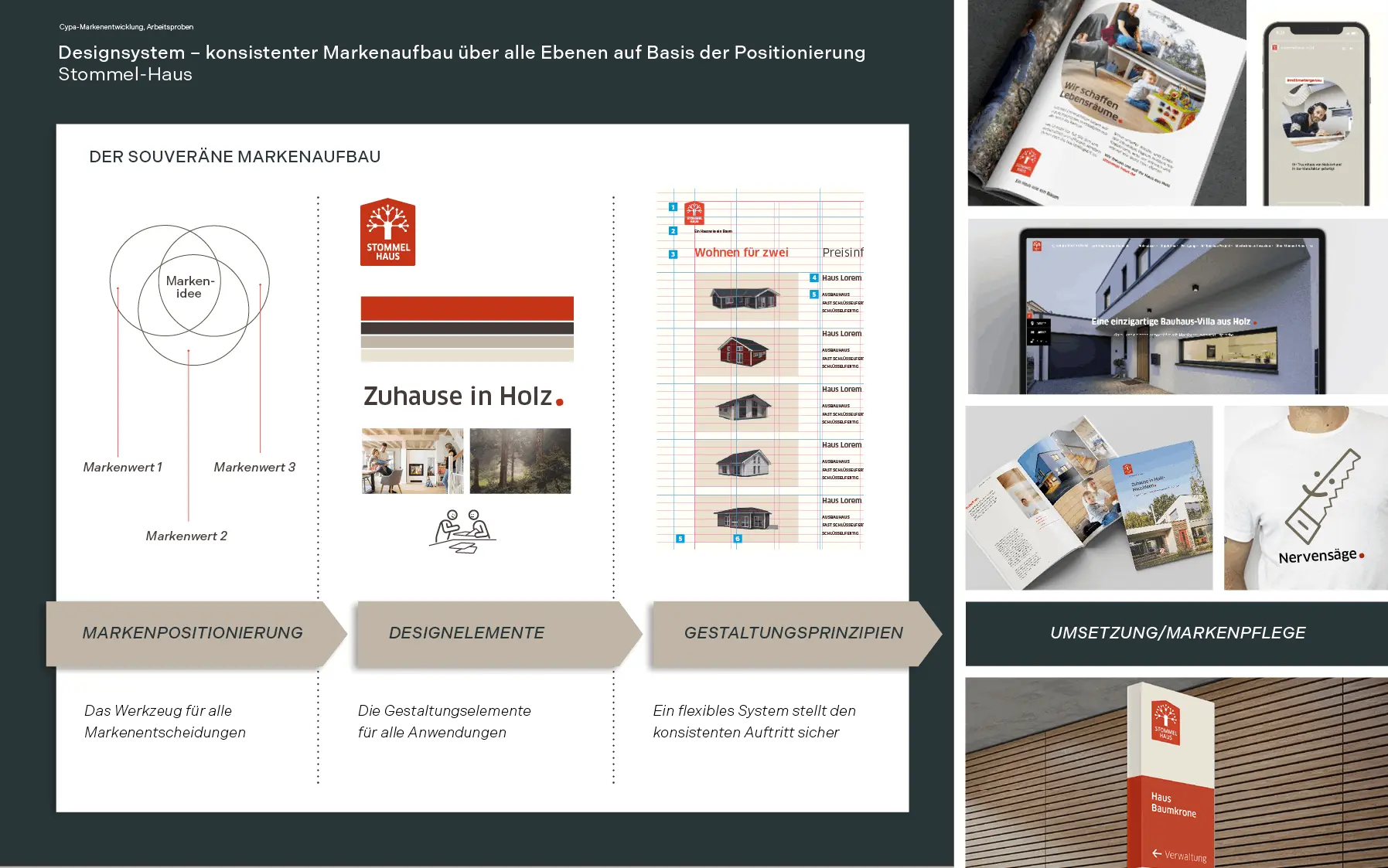Click the third house image in layout grid
1388x868 pixels.
[x=743, y=407]
